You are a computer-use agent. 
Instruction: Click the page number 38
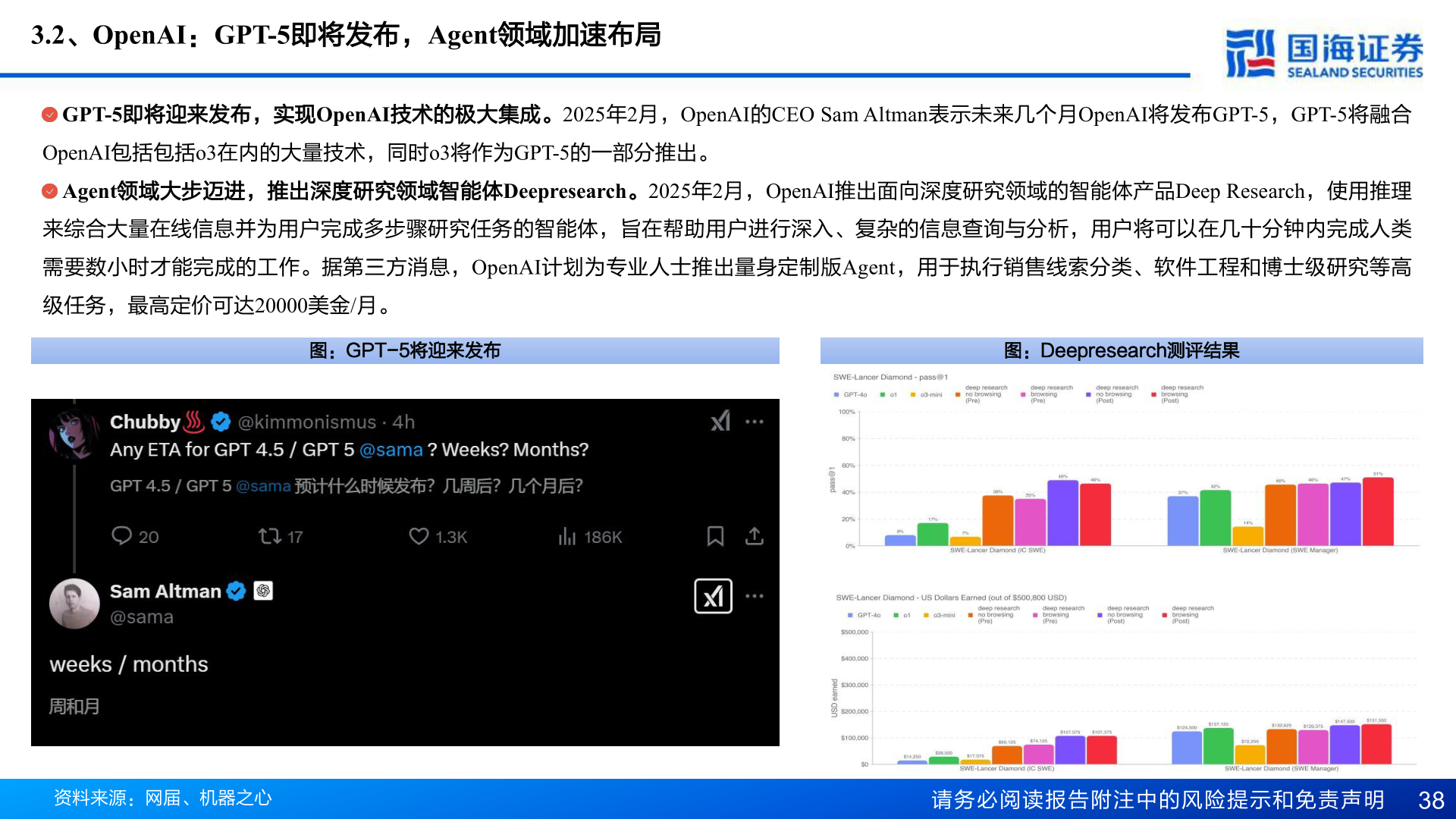[1431, 800]
